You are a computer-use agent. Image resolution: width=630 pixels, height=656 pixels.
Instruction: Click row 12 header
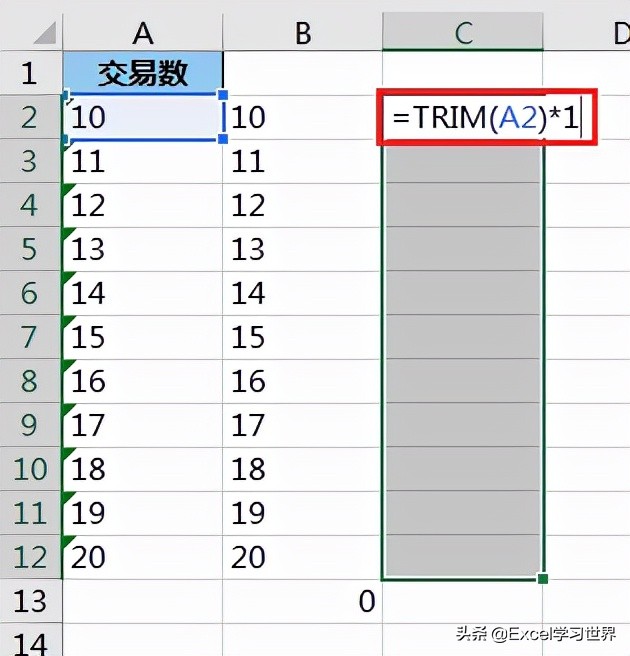click(31, 557)
